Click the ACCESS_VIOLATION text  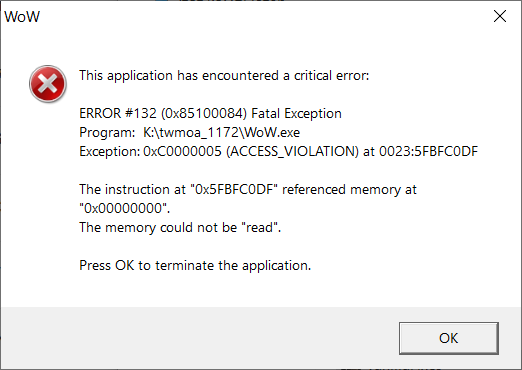292,152
